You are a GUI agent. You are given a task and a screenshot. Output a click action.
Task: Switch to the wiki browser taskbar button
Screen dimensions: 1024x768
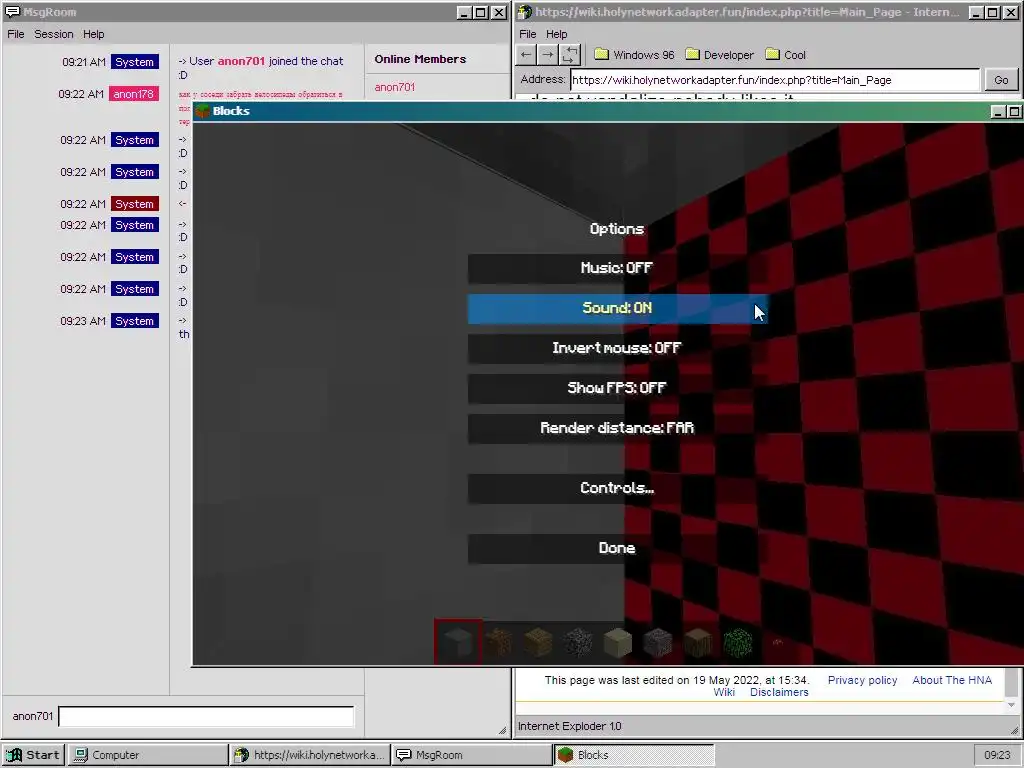310,755
